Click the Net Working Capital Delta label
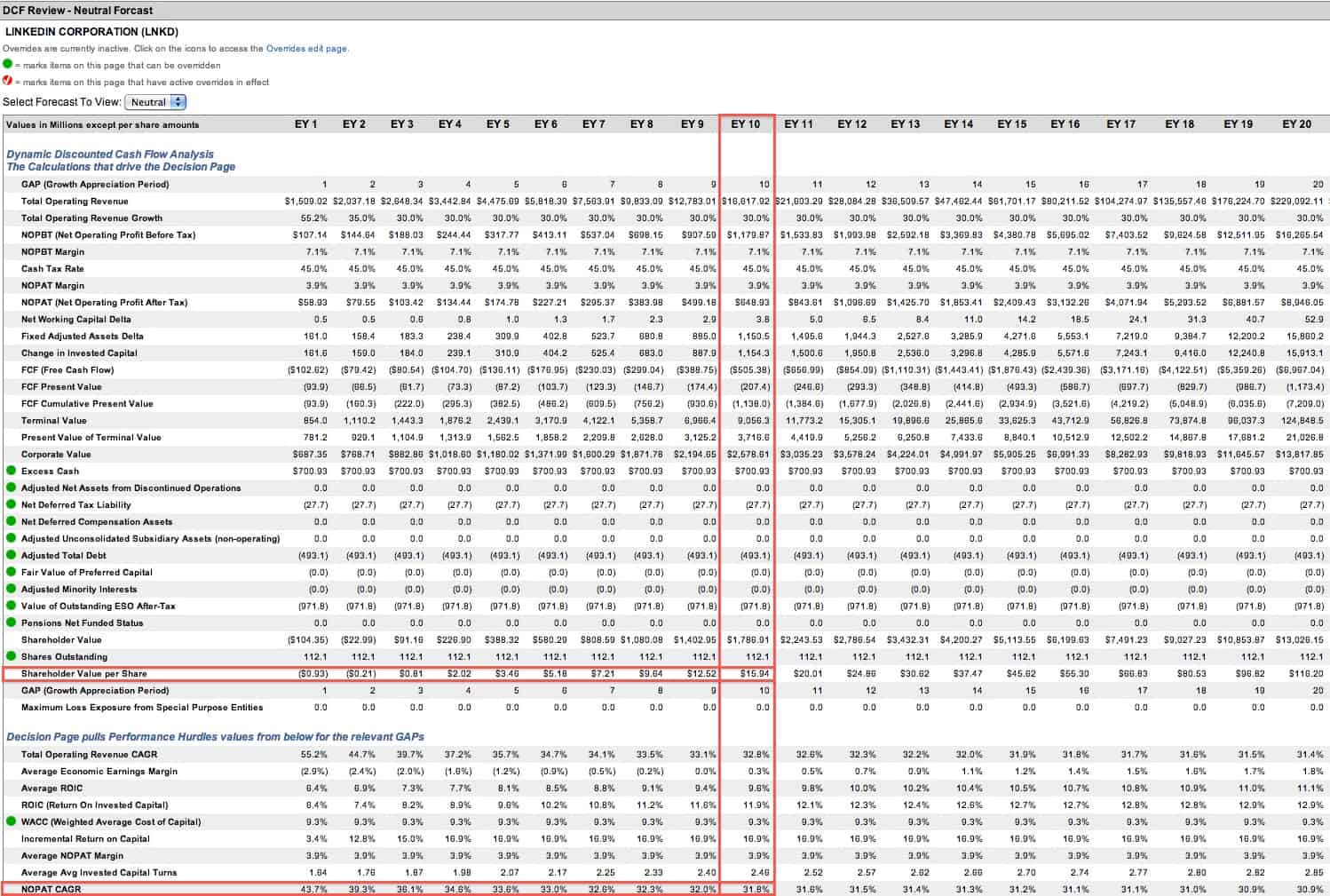Image resolution: width=1330 pixels, height=896 pixels. tap(76, 320)
